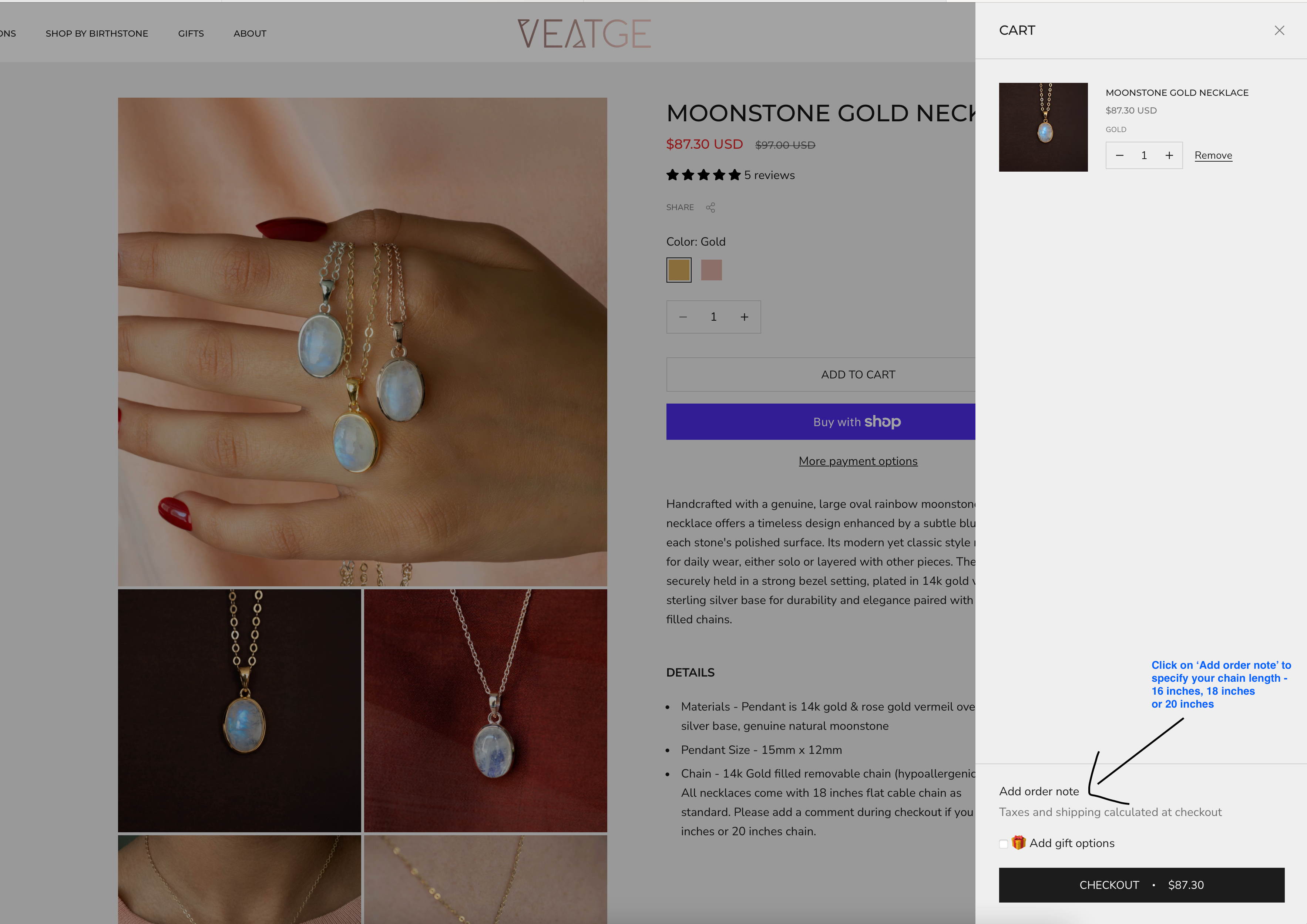The width and height of the screenshot is (1307, 924).
Task: Click the Checkout button
Action: click(1141, 885)
